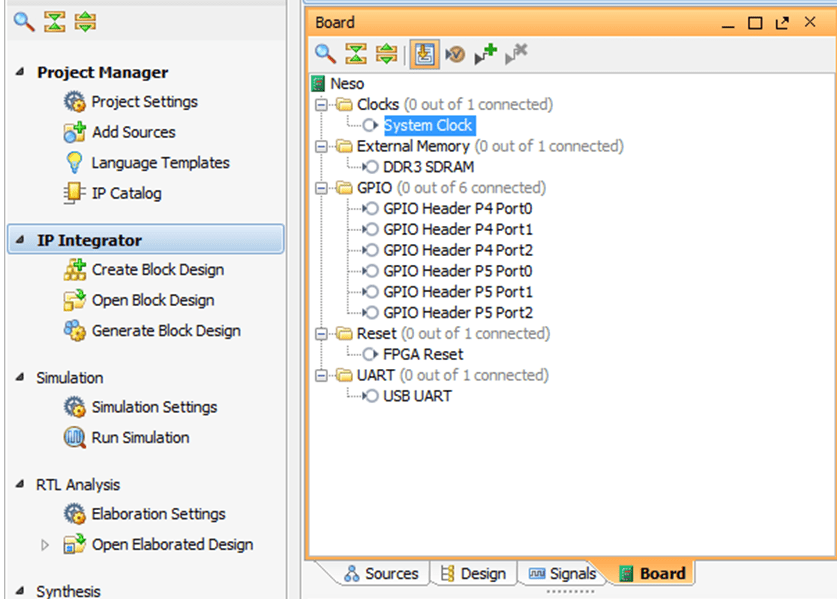The width and height of the screenshot is (837, 599).
Task: Toggle the highlighted button in Board toolbar
Action: (x=424, y=55)
